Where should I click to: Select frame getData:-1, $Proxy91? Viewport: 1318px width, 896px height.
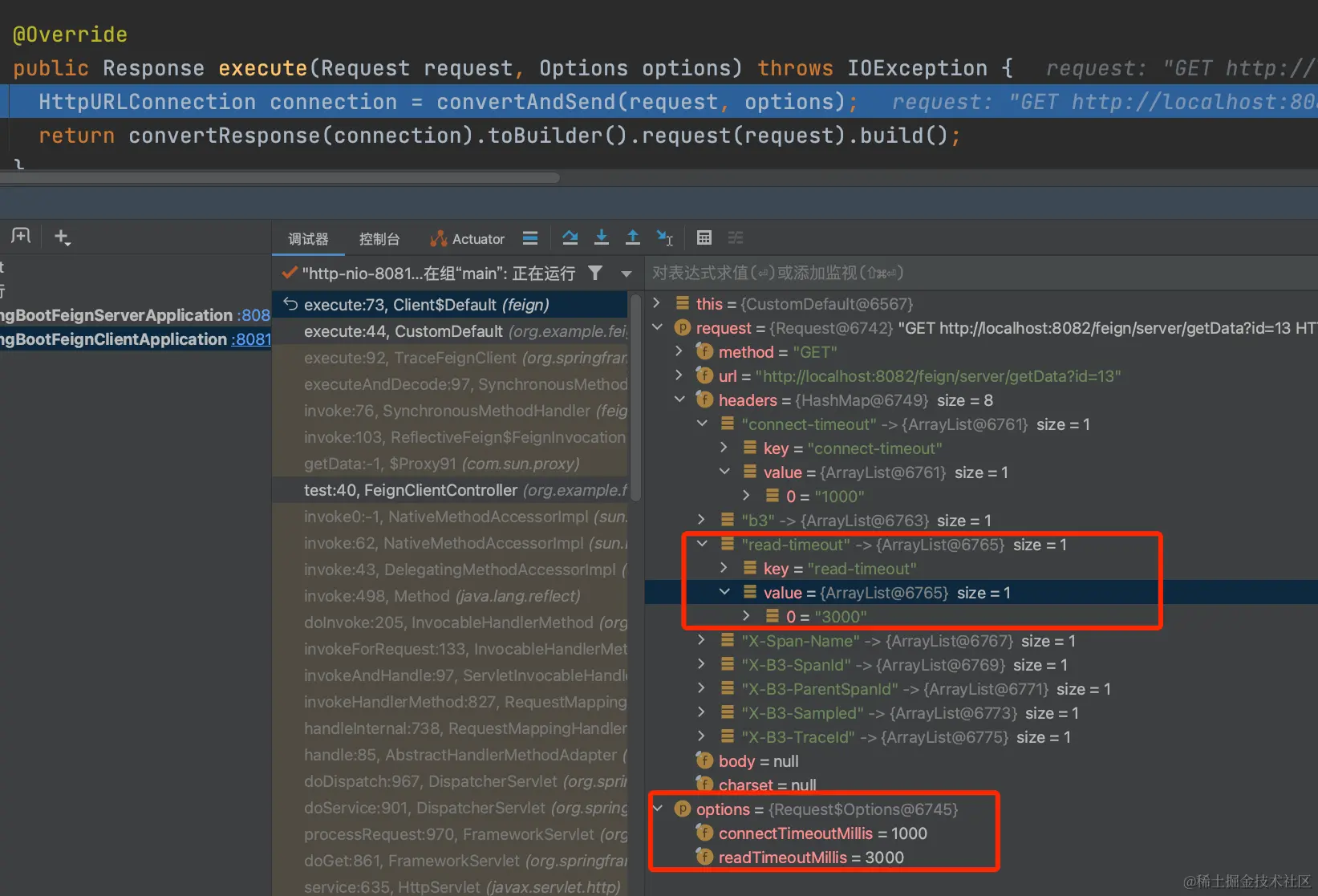coord(451,464)
